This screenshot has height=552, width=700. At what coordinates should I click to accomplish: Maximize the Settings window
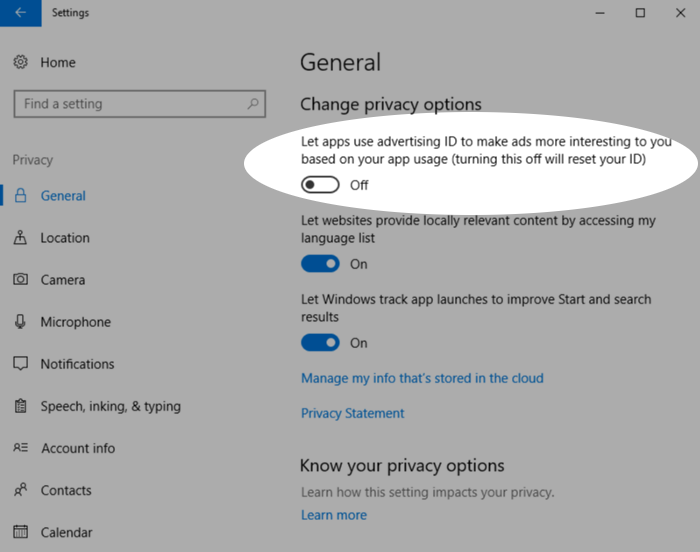(x=640, y=13)
